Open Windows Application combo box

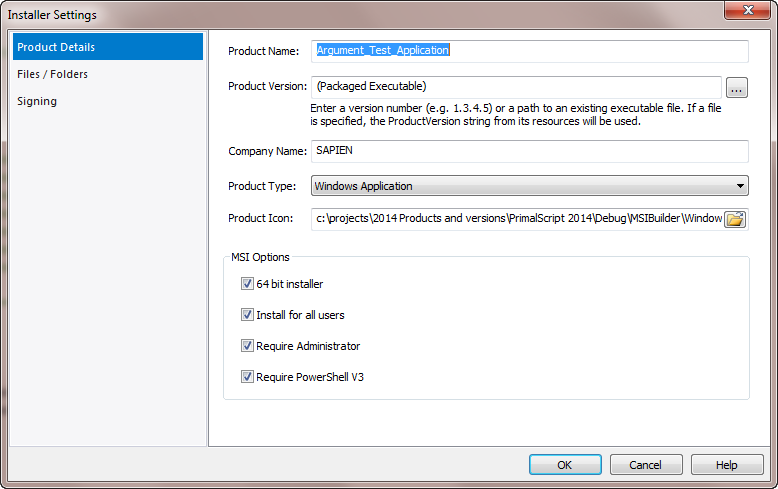(x=529, y=186)
